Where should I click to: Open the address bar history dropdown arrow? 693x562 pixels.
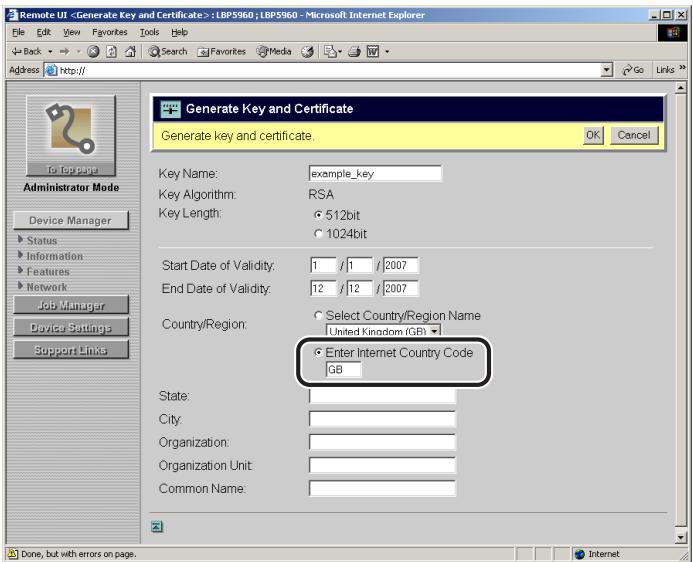tap(607, 70)
